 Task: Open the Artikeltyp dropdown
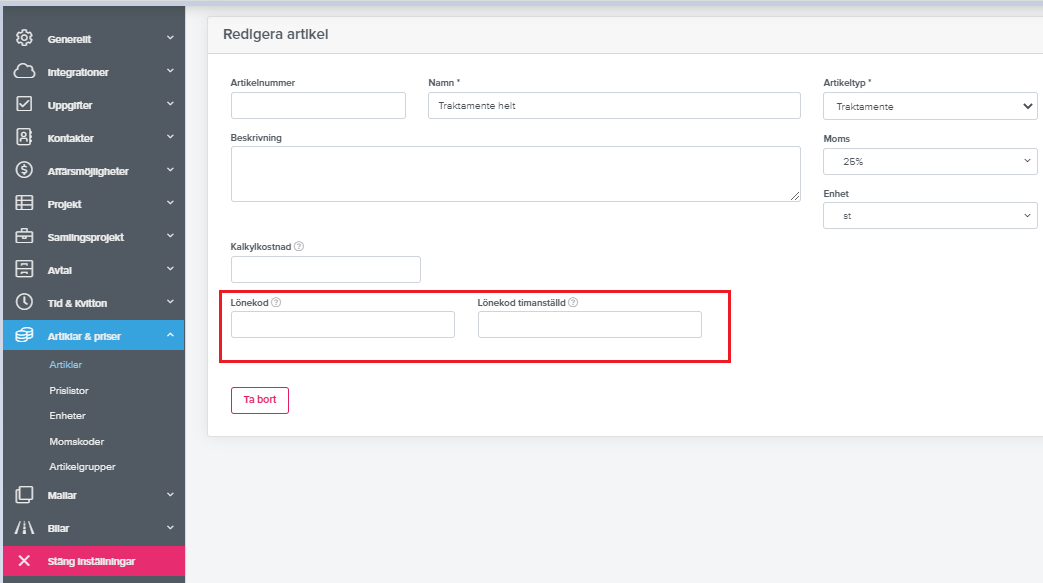[929, 106]
